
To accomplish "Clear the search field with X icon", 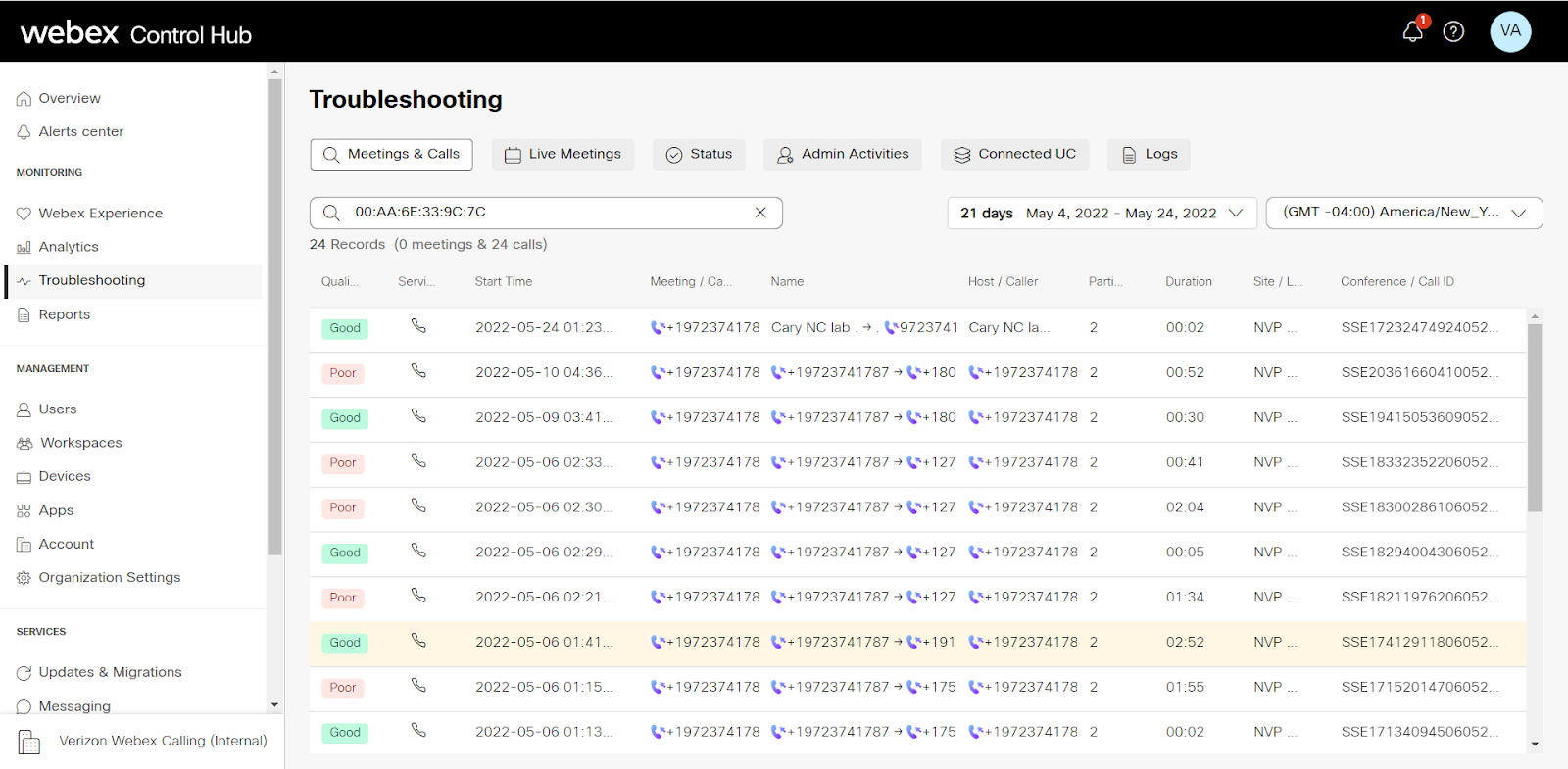I will coord(760,213).
